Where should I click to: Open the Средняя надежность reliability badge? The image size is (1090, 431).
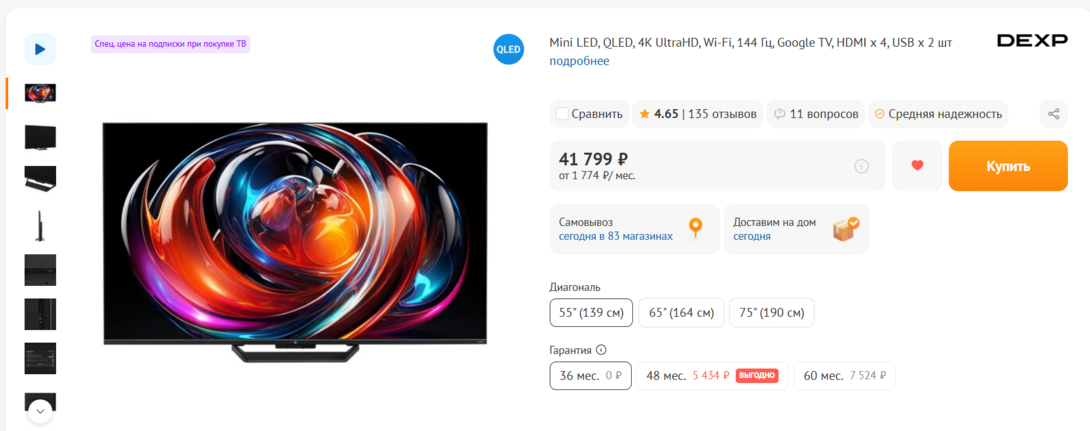coord(938,114)
